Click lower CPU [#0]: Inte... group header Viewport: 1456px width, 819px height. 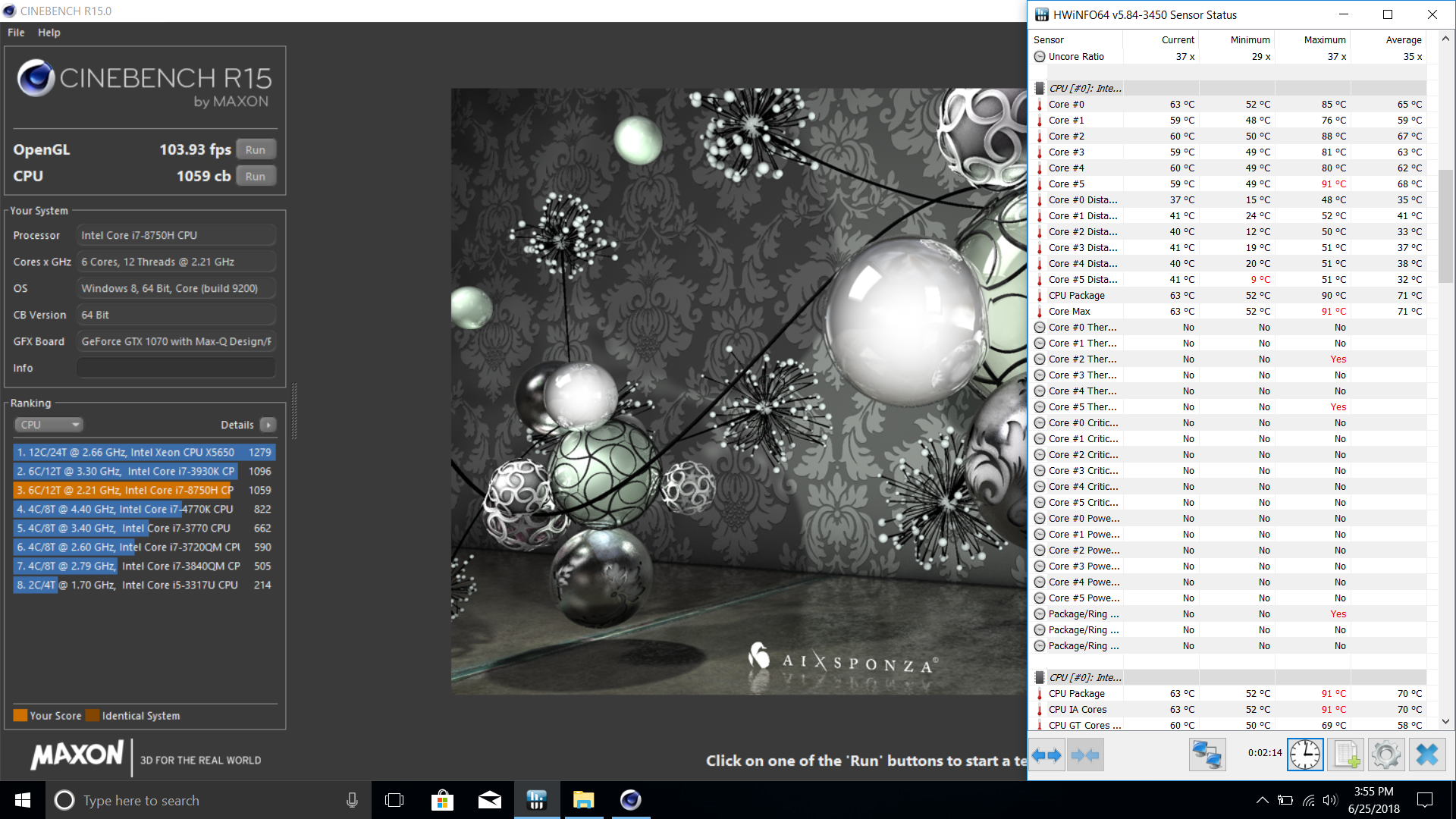click(1228, 678)
